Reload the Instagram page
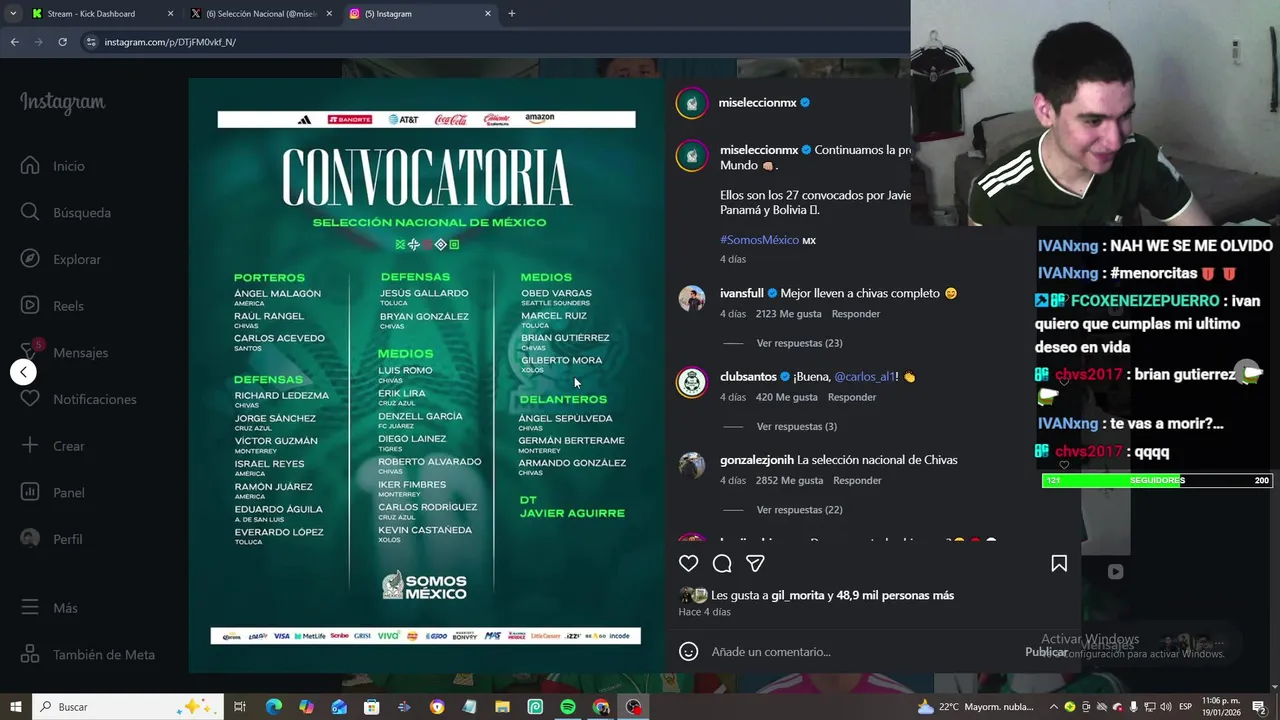1280x720 pixels. [62, 42]
